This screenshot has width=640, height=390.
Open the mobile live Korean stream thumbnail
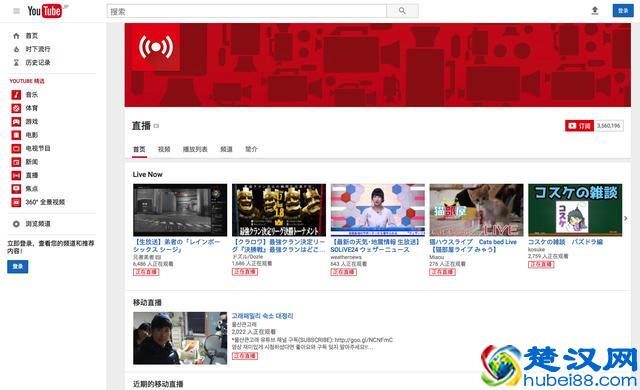(x=180, y=338)
